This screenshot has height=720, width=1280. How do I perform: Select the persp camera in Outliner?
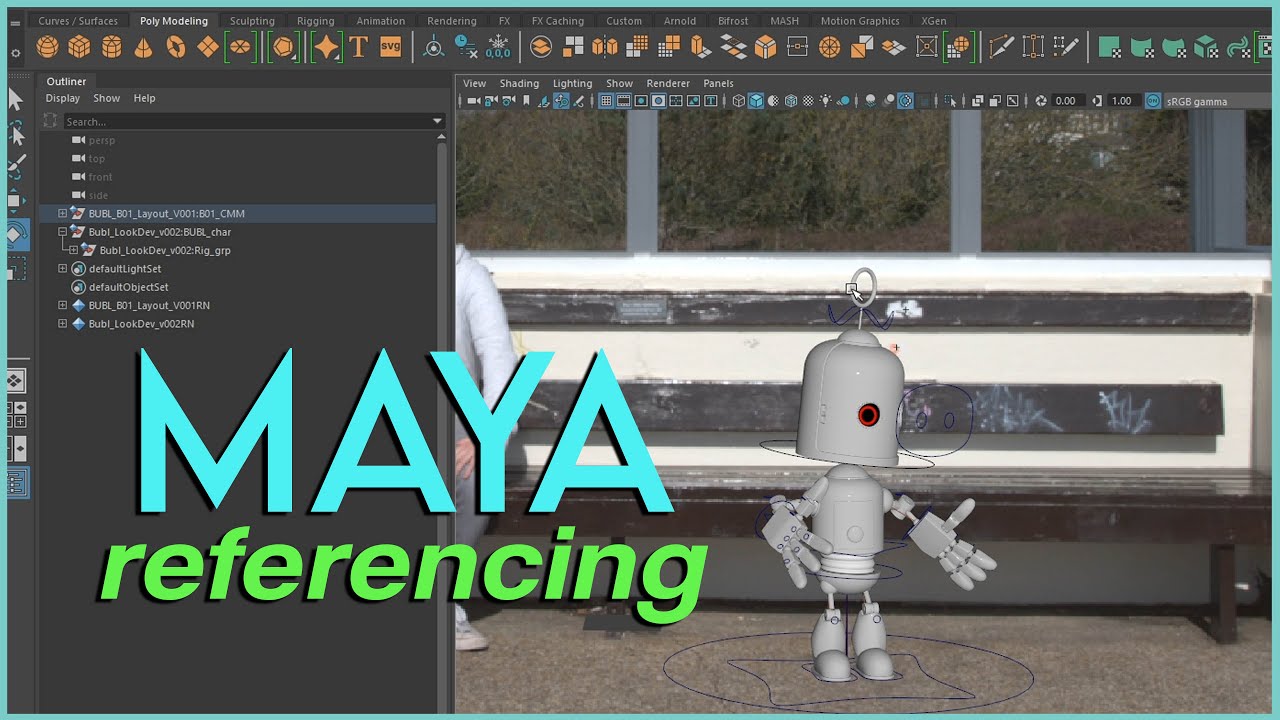coord(102,140)
